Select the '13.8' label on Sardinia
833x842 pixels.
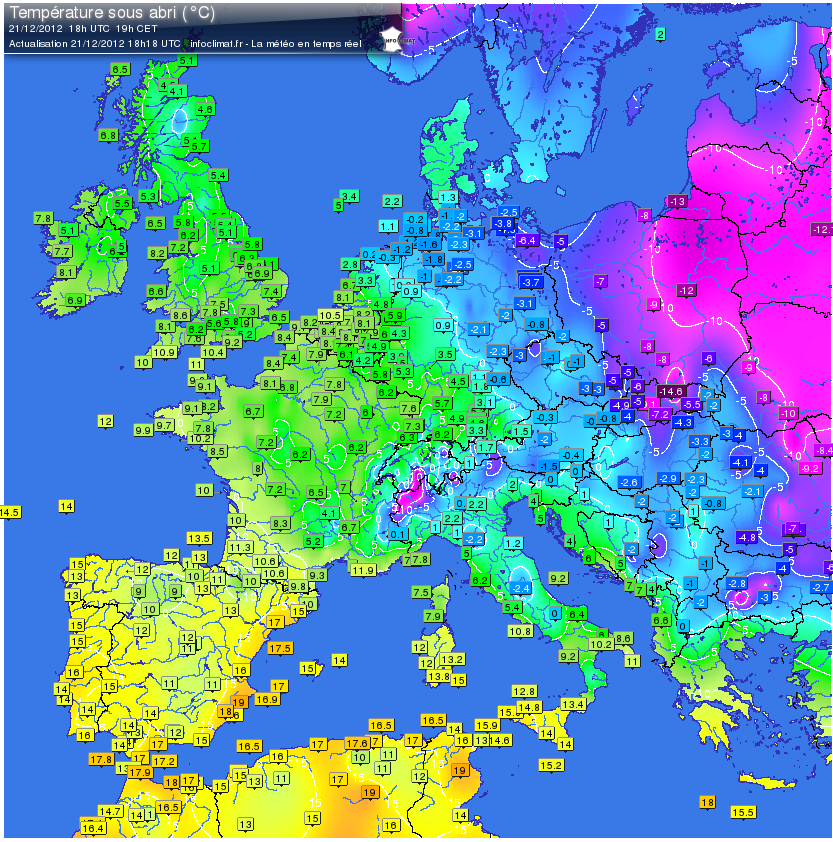[439, 677]
